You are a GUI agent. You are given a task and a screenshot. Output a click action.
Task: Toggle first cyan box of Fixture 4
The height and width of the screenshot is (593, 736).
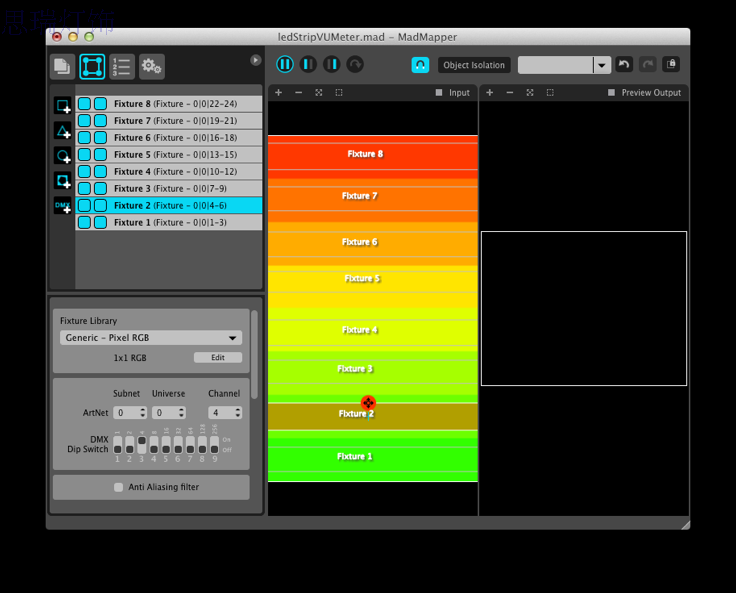pos(84,171)
